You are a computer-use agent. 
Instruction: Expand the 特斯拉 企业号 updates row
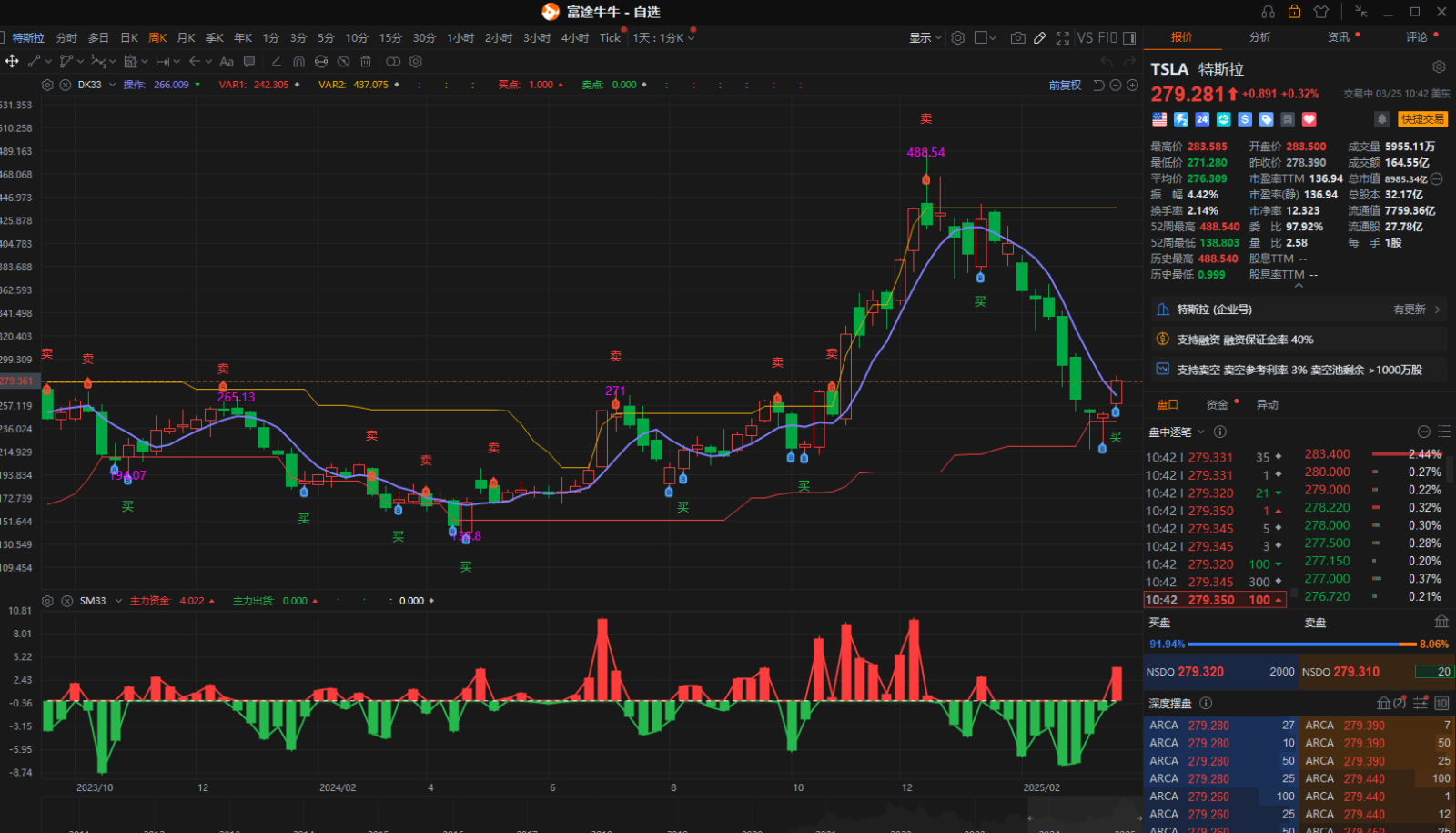[1299, 310]
